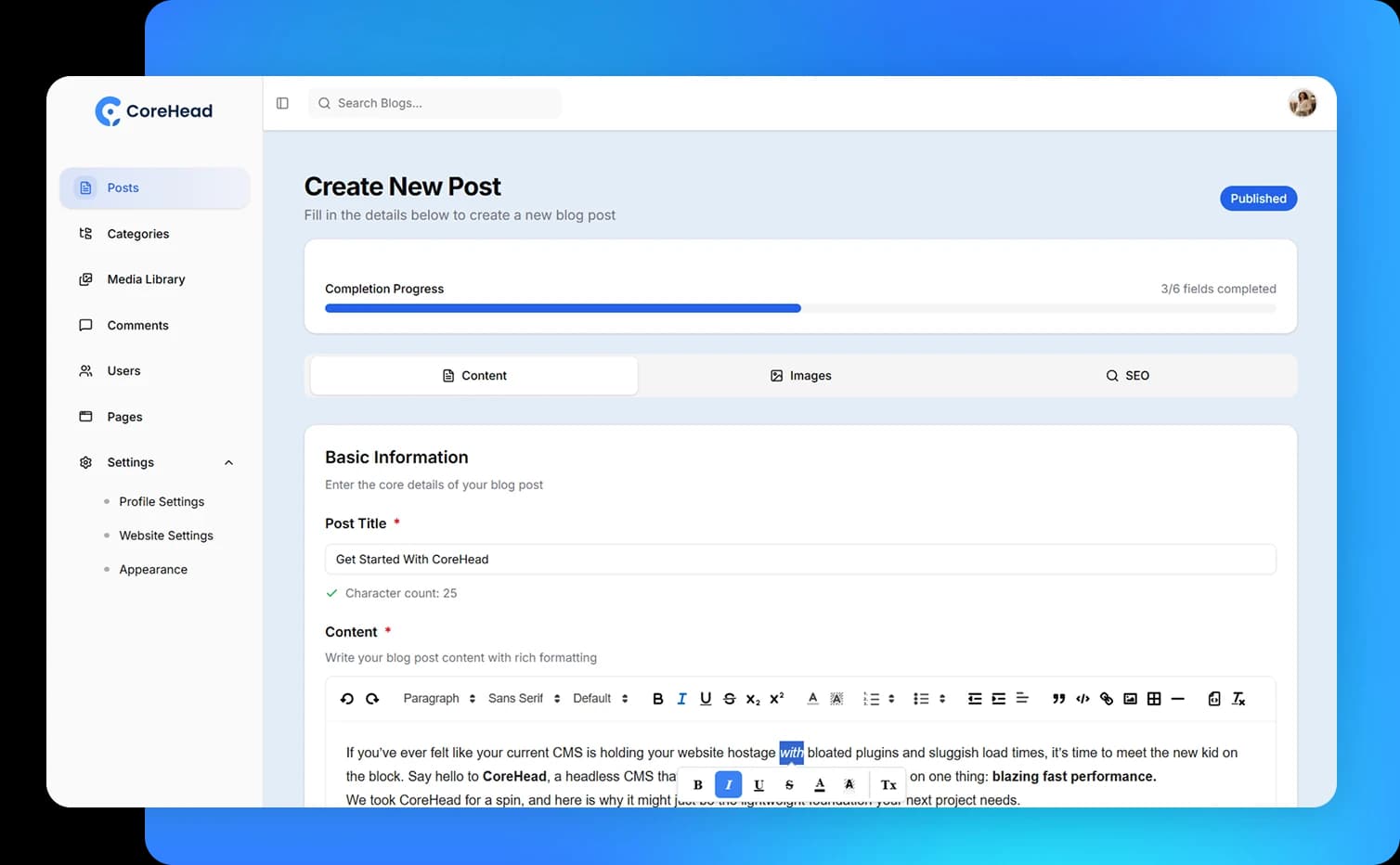Viewport: 1400px width, 865px height.
Task: Insert a link using the toolbar link icon
Action: [x=1107, y=699]
